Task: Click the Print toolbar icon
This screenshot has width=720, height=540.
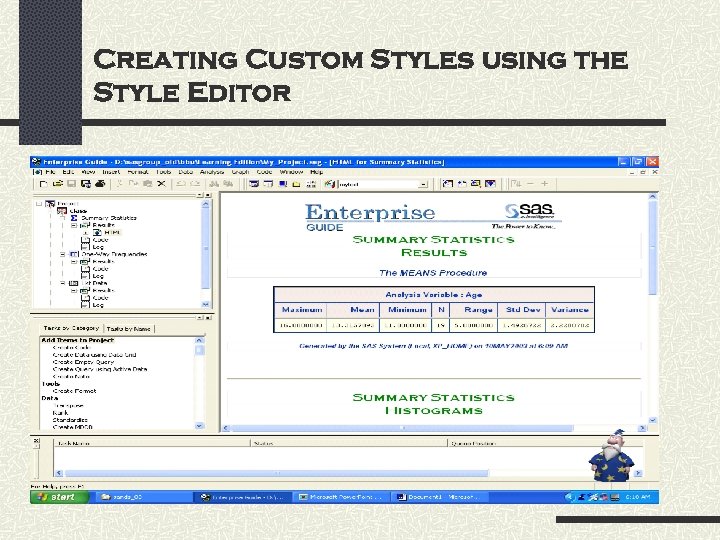Action: click(x=100, y=184)
